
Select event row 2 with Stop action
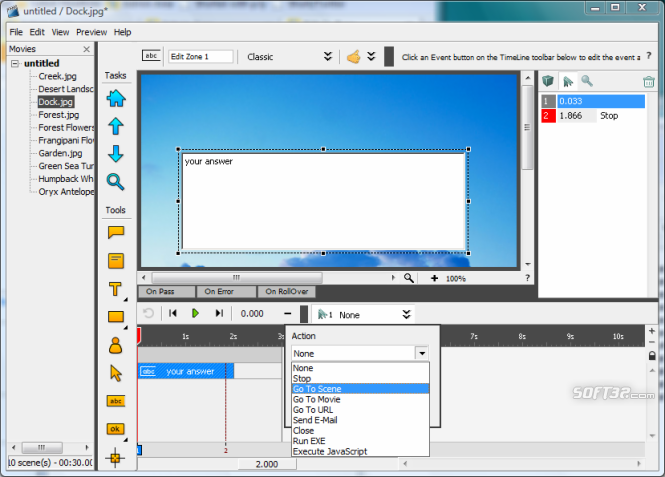pyautogui.click(x=592, y=116)
